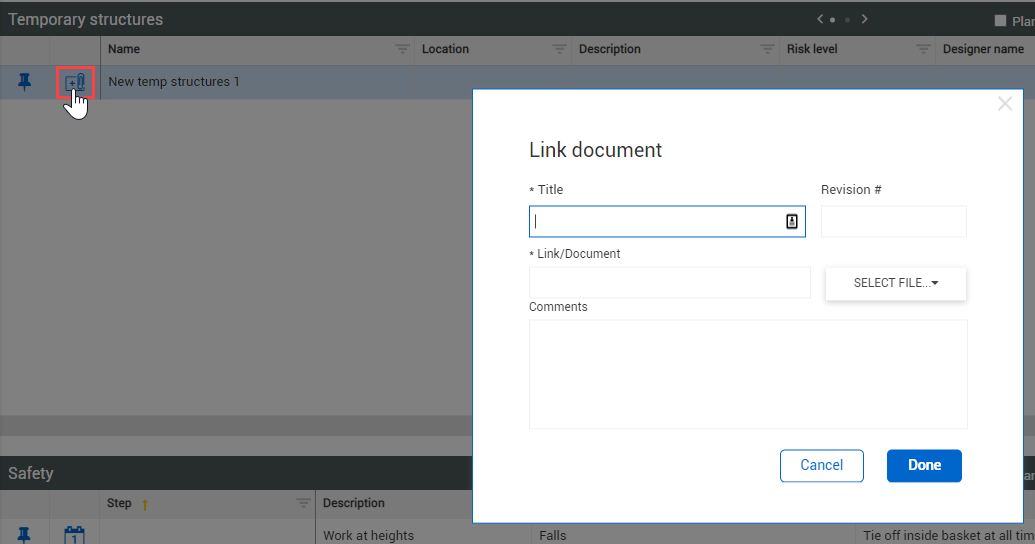Click the link document attachment icon
Screen dimensions: 1035x544
[75, 83]
